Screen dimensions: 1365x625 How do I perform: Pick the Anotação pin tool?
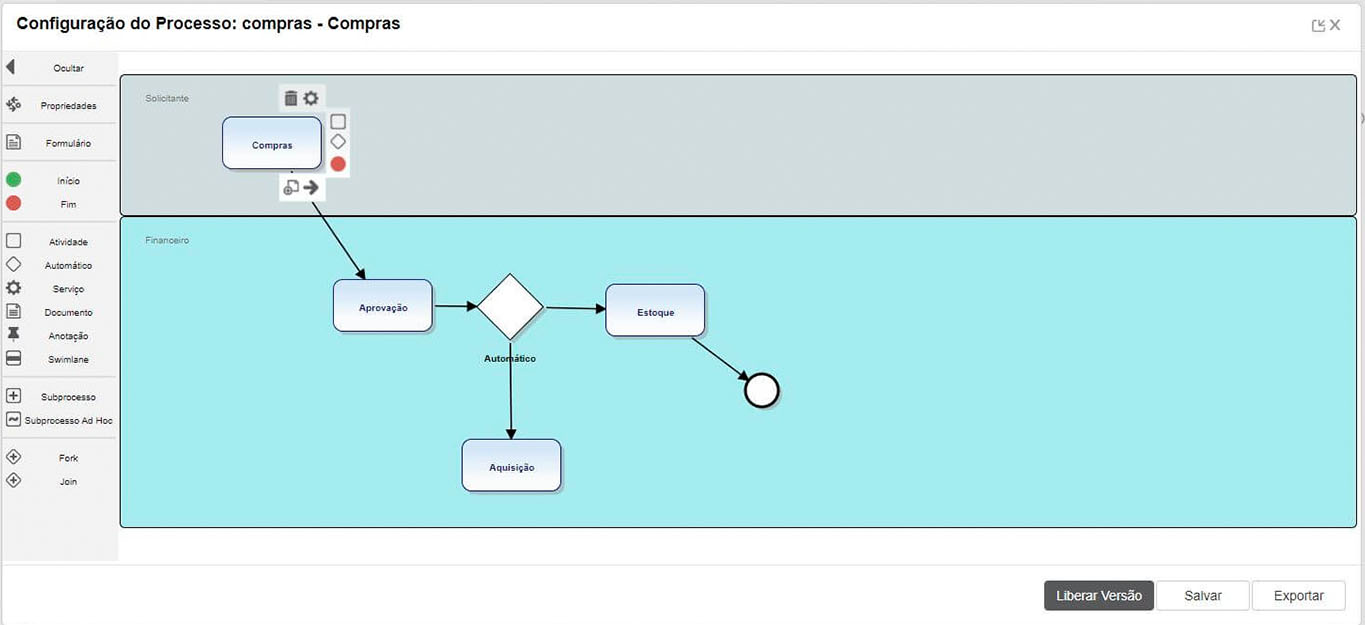point(14,335)
